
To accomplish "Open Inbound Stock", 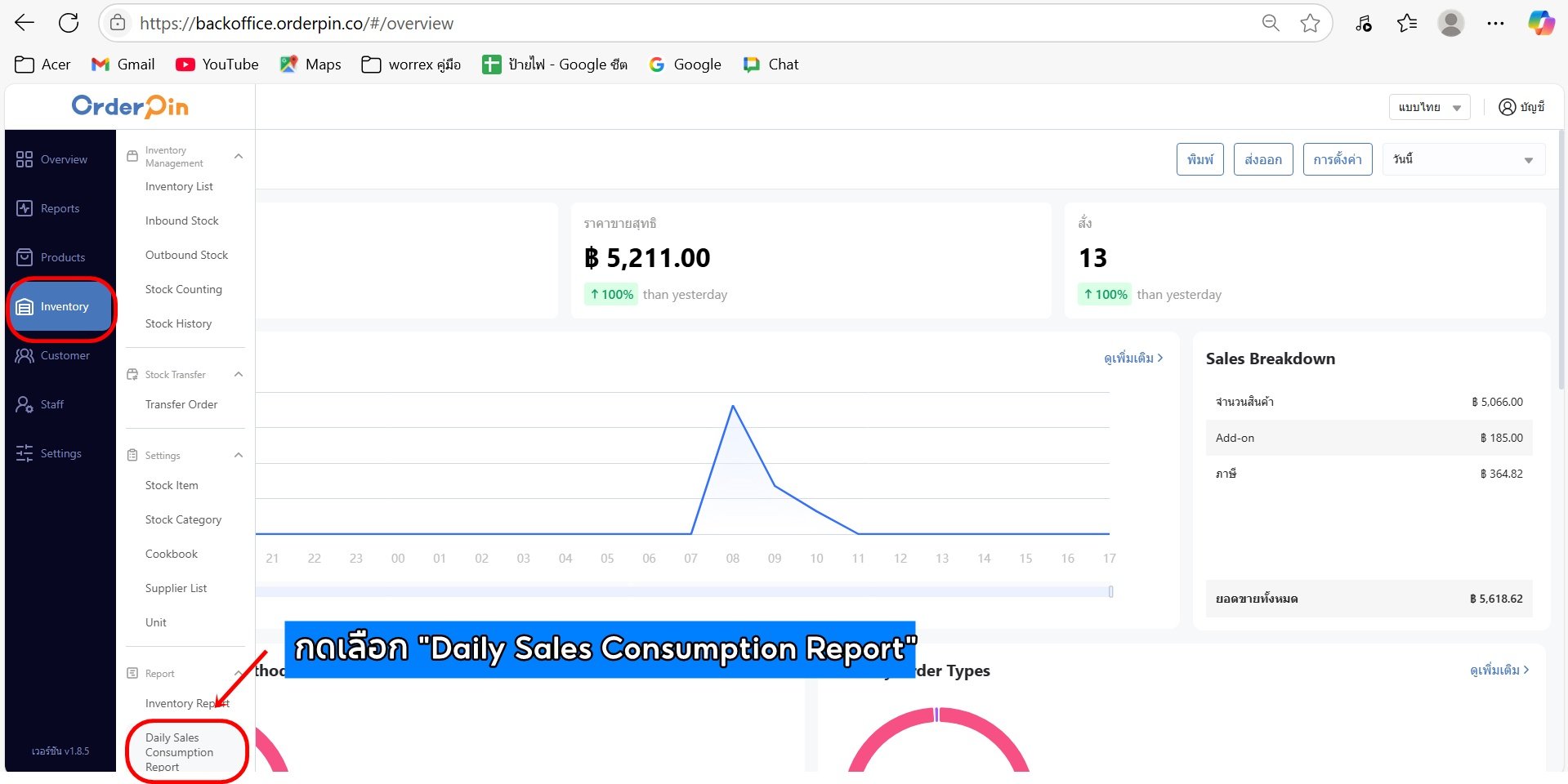I will (x=181, y=220).
